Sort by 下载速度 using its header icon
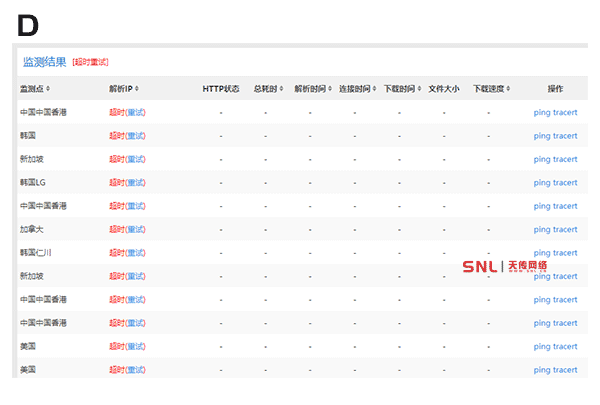 click(508, 89)
